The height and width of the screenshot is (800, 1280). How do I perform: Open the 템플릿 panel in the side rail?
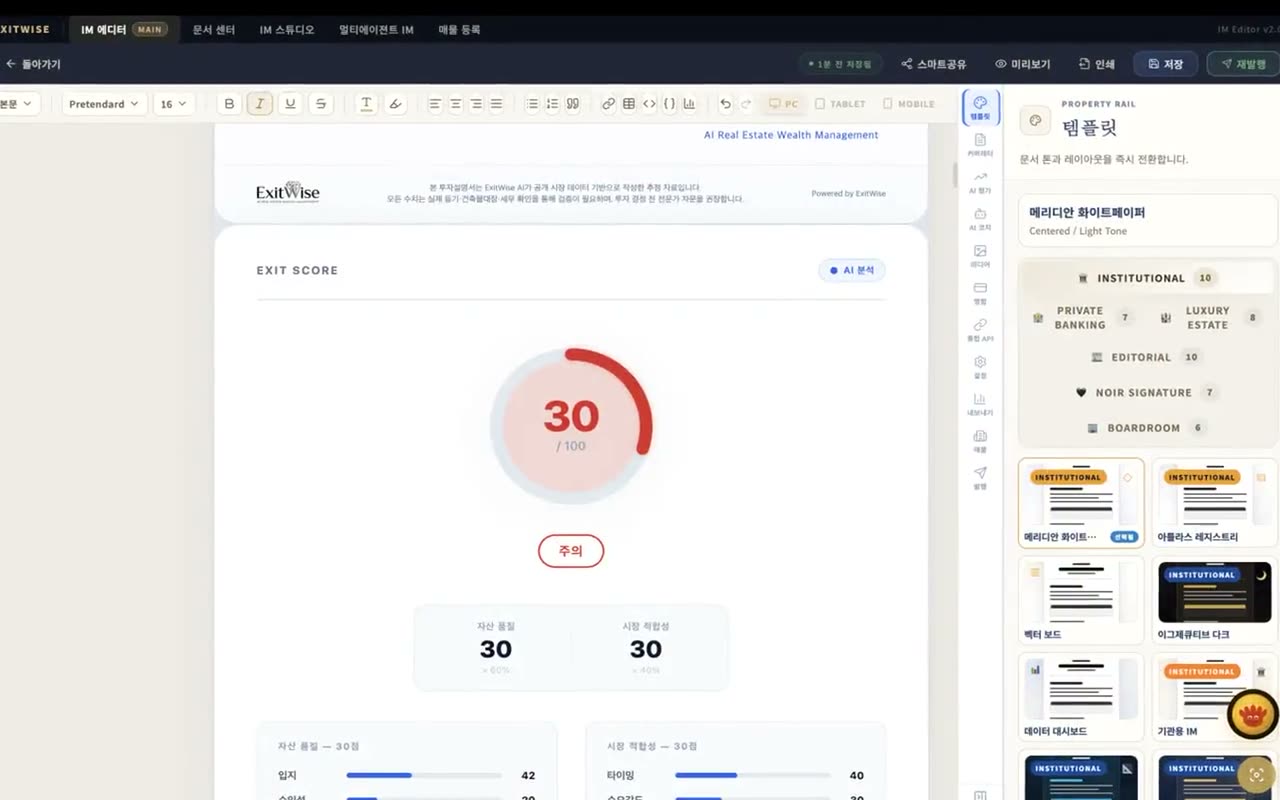point(980,108)
